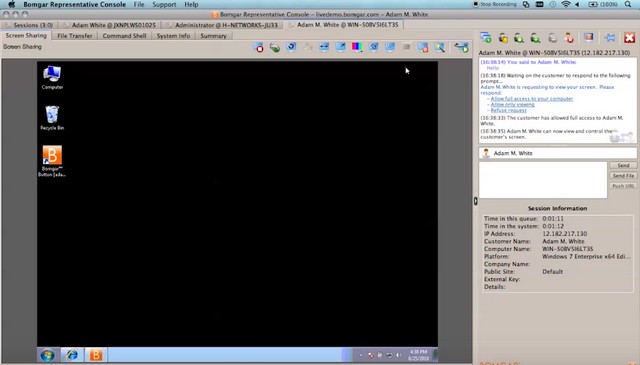Click the Push URL button
The height and width of the screenshot is (365, 640).
(x=623, y=186)
